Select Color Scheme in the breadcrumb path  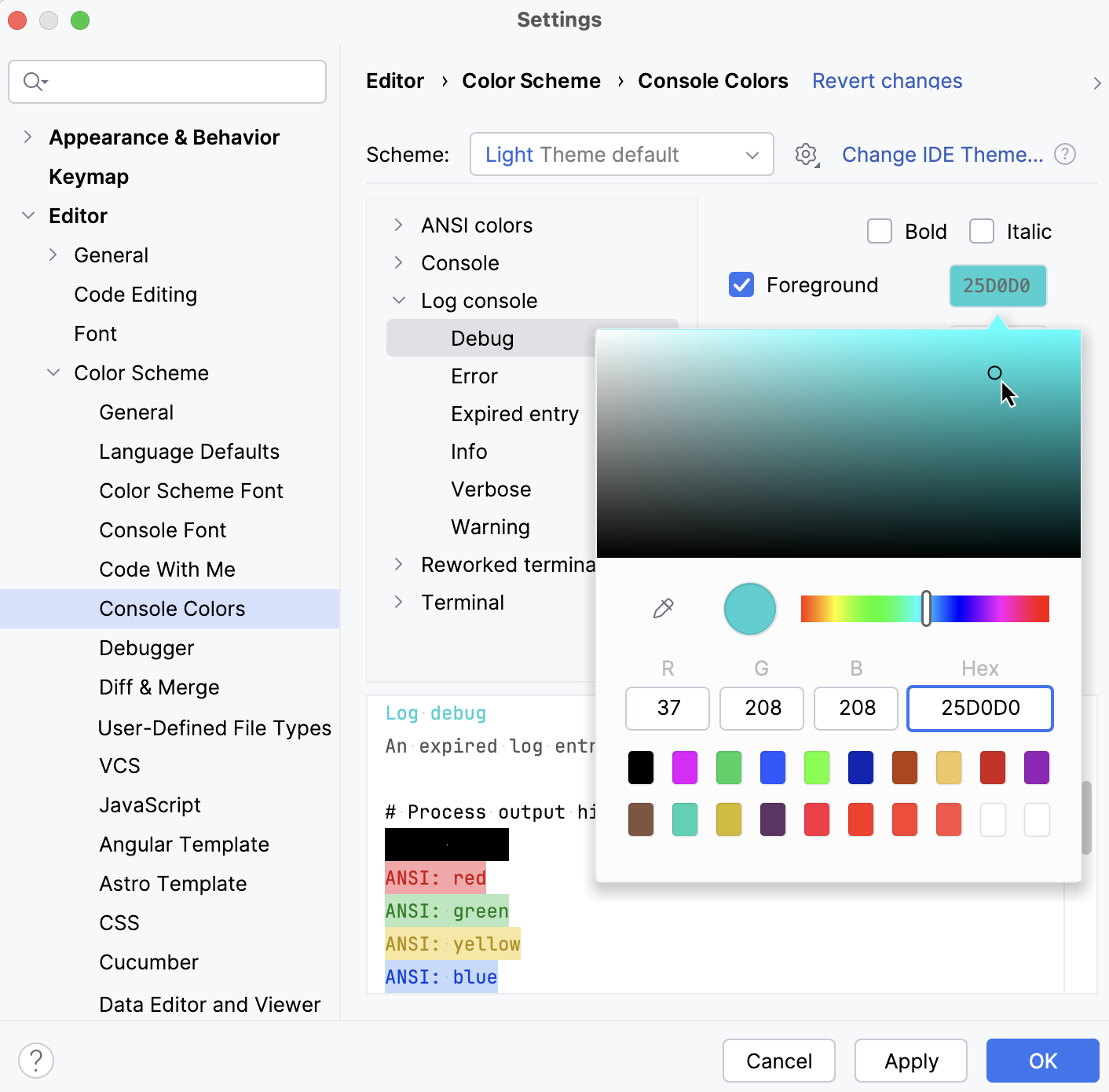pyautogui.click(x=531, y=80)
